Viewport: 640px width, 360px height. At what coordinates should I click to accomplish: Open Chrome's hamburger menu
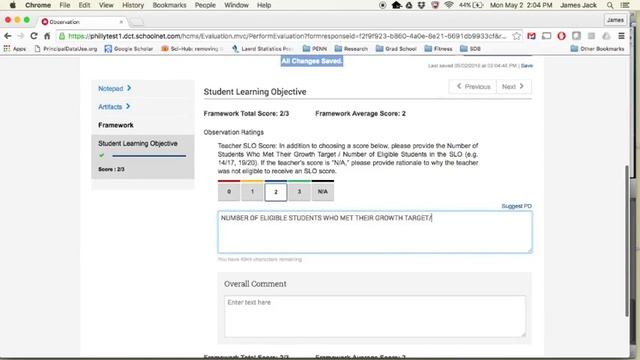tap(621, 36)
